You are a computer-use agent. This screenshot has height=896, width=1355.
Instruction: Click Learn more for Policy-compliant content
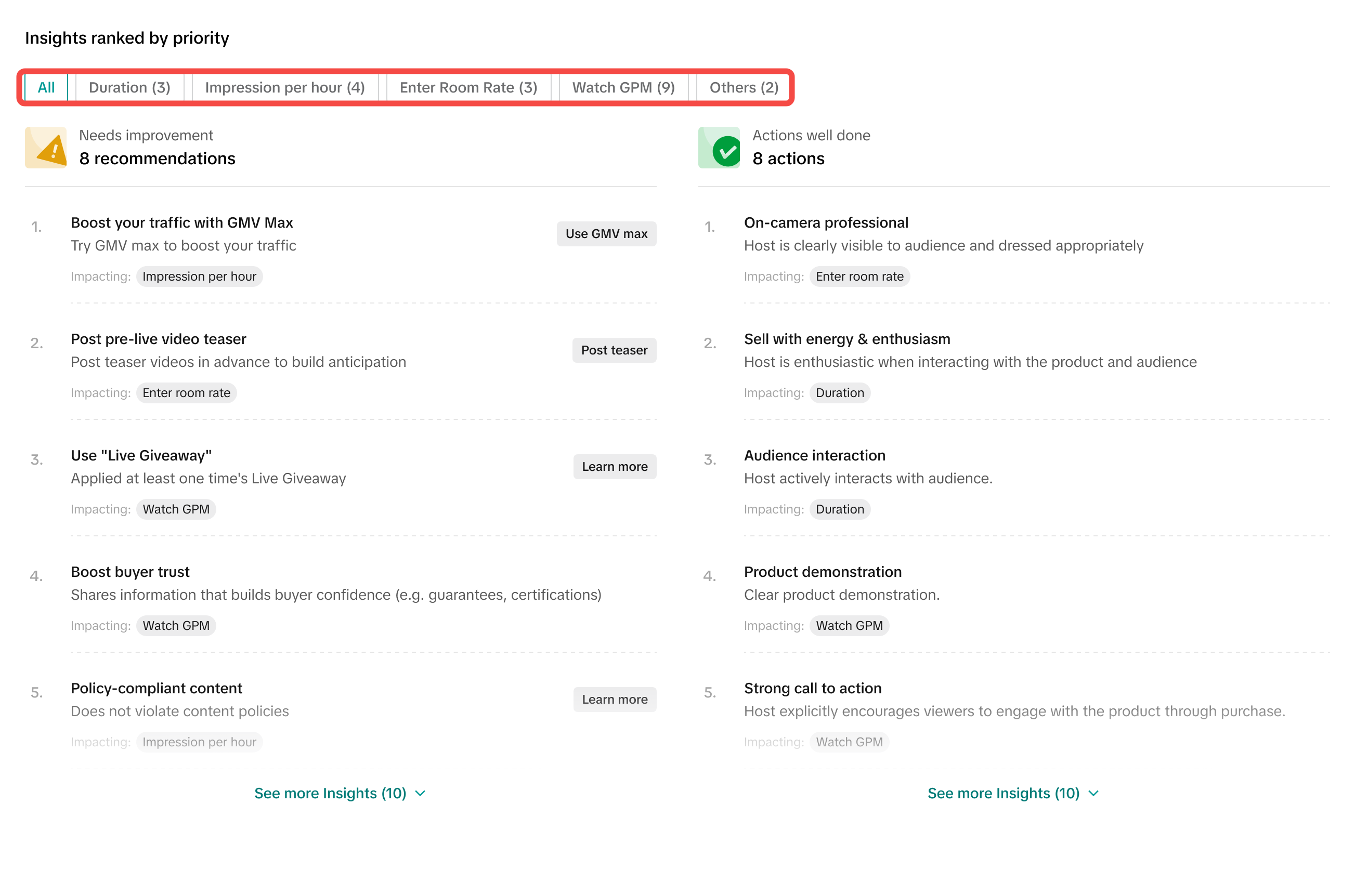coord(615,700)
